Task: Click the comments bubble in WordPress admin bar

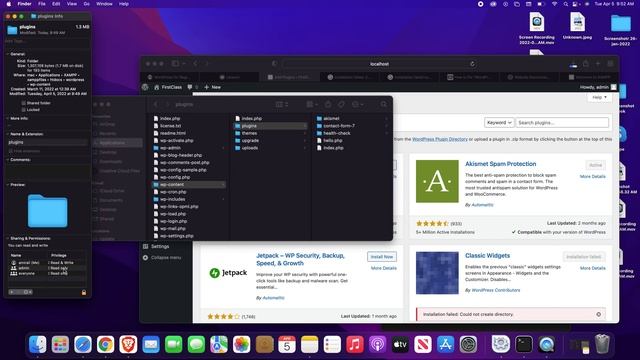Action: click(x=190, y=87)
